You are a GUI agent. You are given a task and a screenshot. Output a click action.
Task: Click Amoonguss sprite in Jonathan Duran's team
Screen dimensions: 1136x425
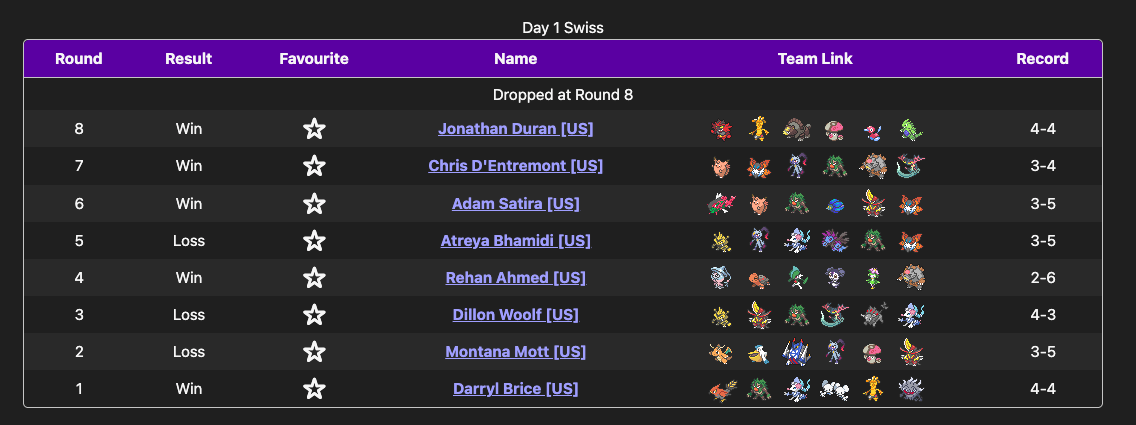(x=834, y=129)
